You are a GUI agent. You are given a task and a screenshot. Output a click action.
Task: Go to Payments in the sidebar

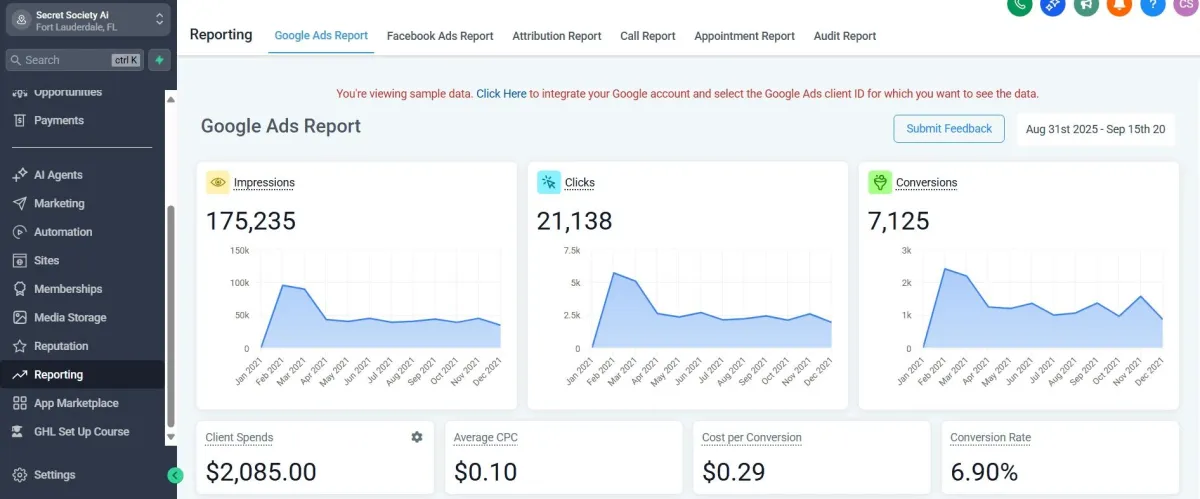click(59, 120)
